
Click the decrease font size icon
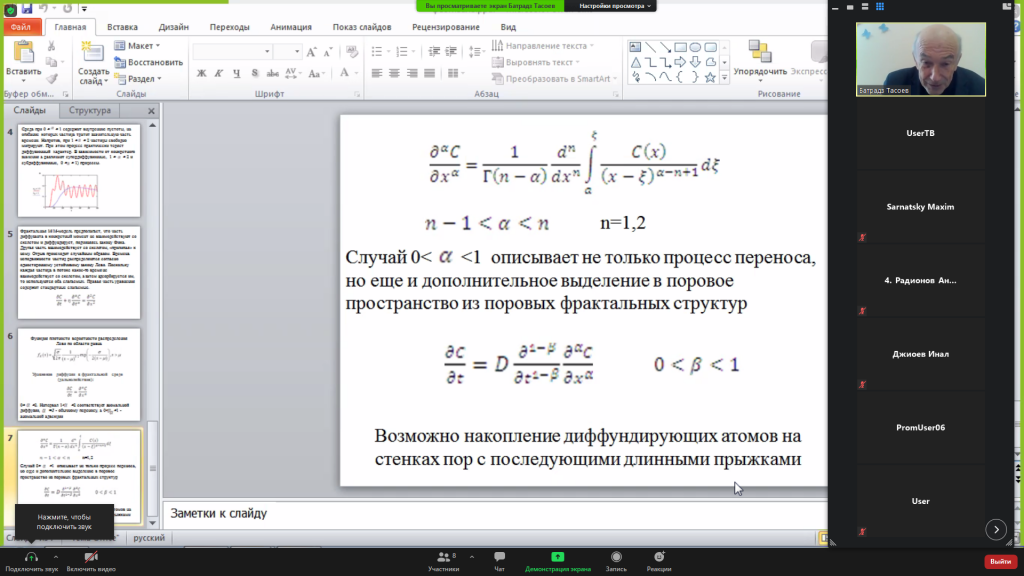point(328,52)
